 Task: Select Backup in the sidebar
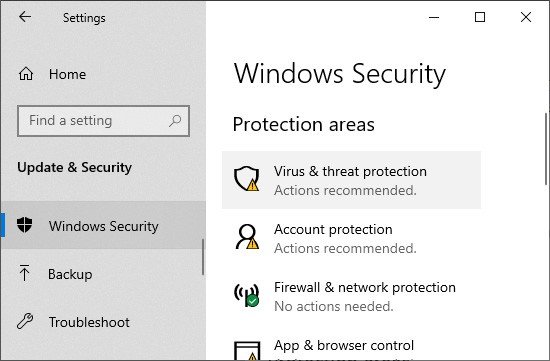[103, 274]
